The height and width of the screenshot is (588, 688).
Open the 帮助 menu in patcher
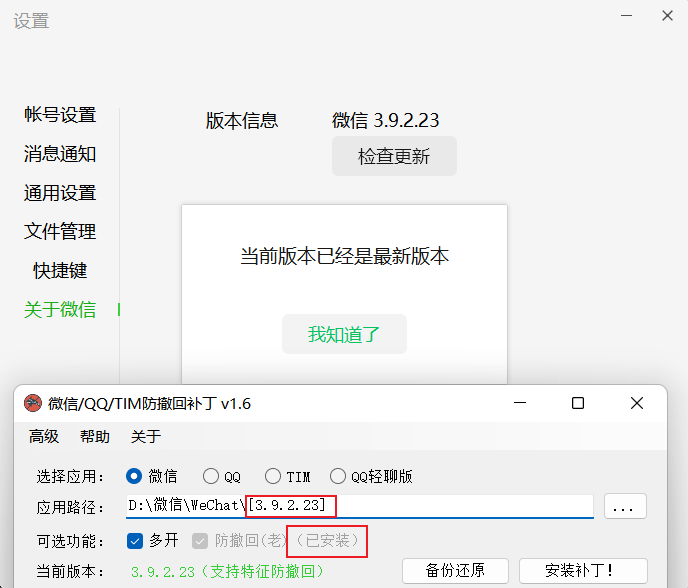[95, 437]
